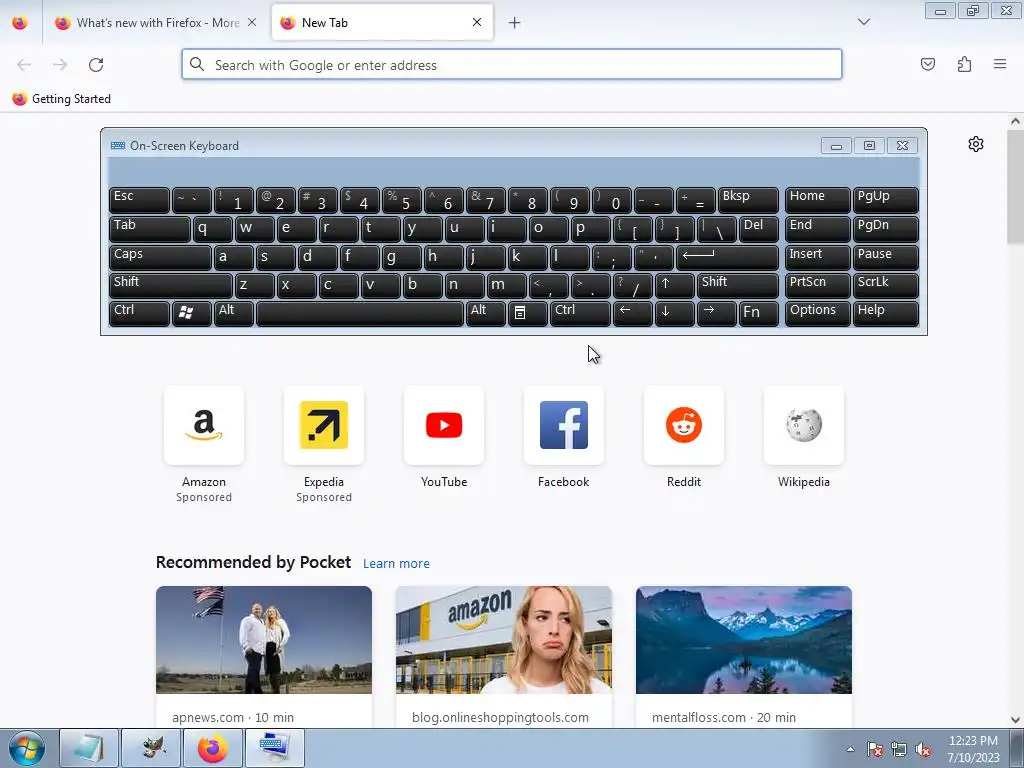
Task: Toggle left Alt key on On-Screen Keyboard
Action: [234, 313]
